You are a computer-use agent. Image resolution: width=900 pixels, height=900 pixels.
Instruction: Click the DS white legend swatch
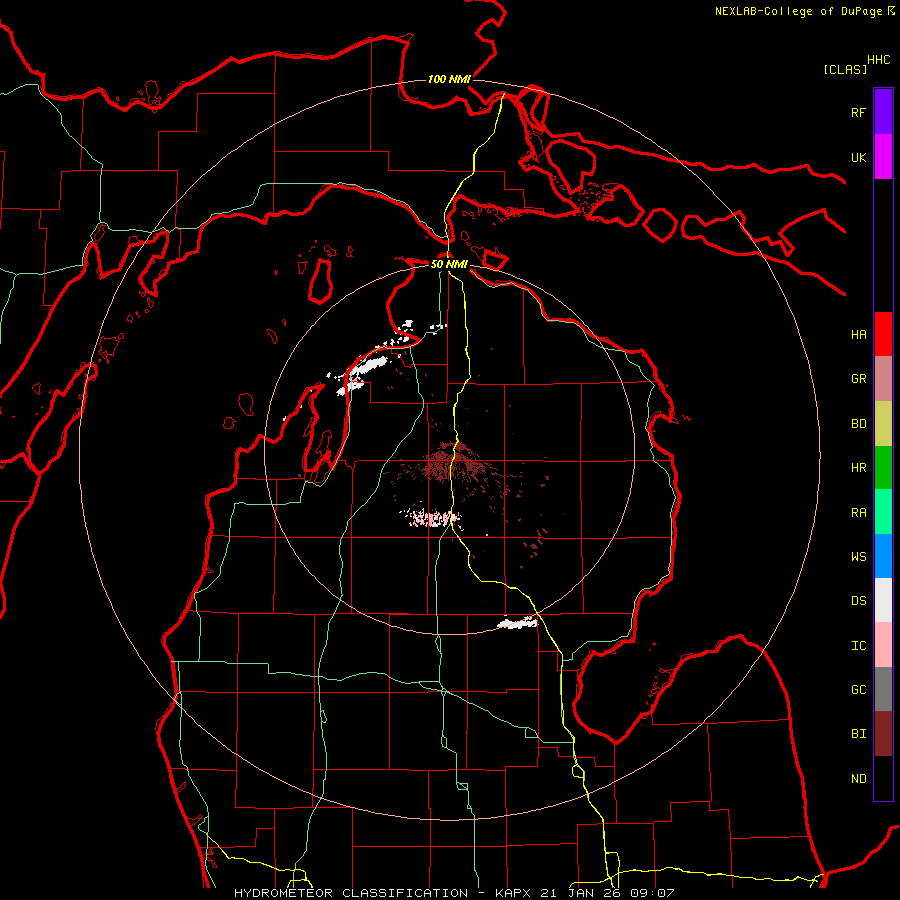point(883,600)
